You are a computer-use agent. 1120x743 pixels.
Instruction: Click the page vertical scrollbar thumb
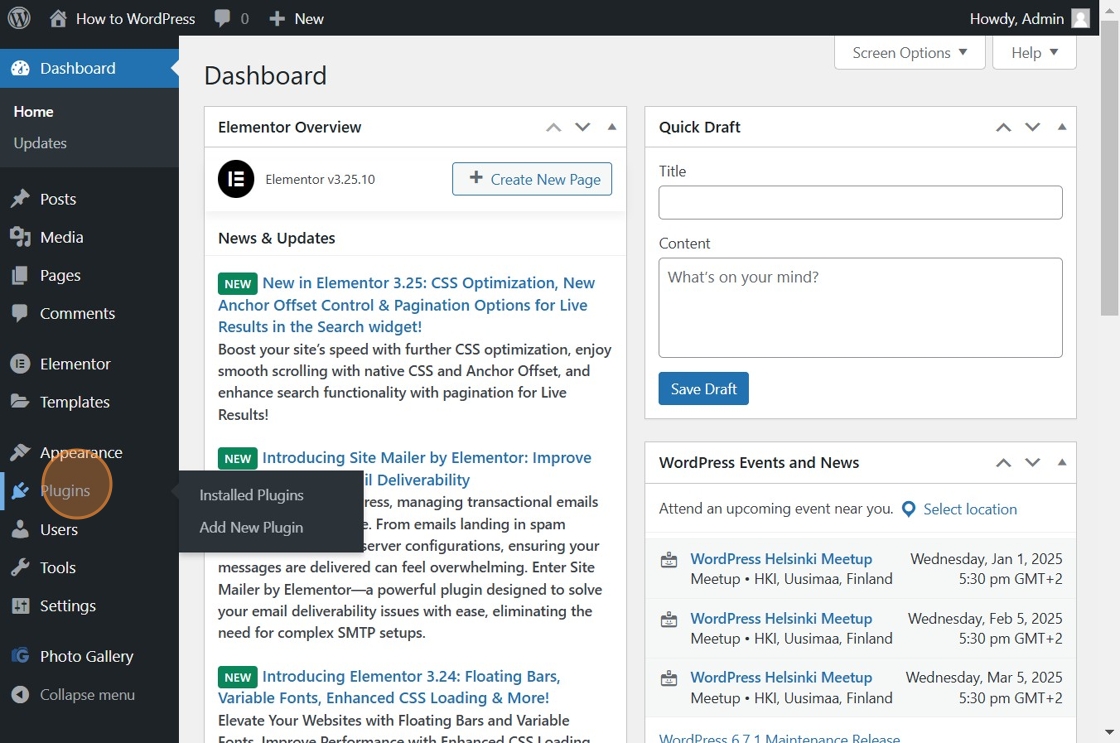1109,168
